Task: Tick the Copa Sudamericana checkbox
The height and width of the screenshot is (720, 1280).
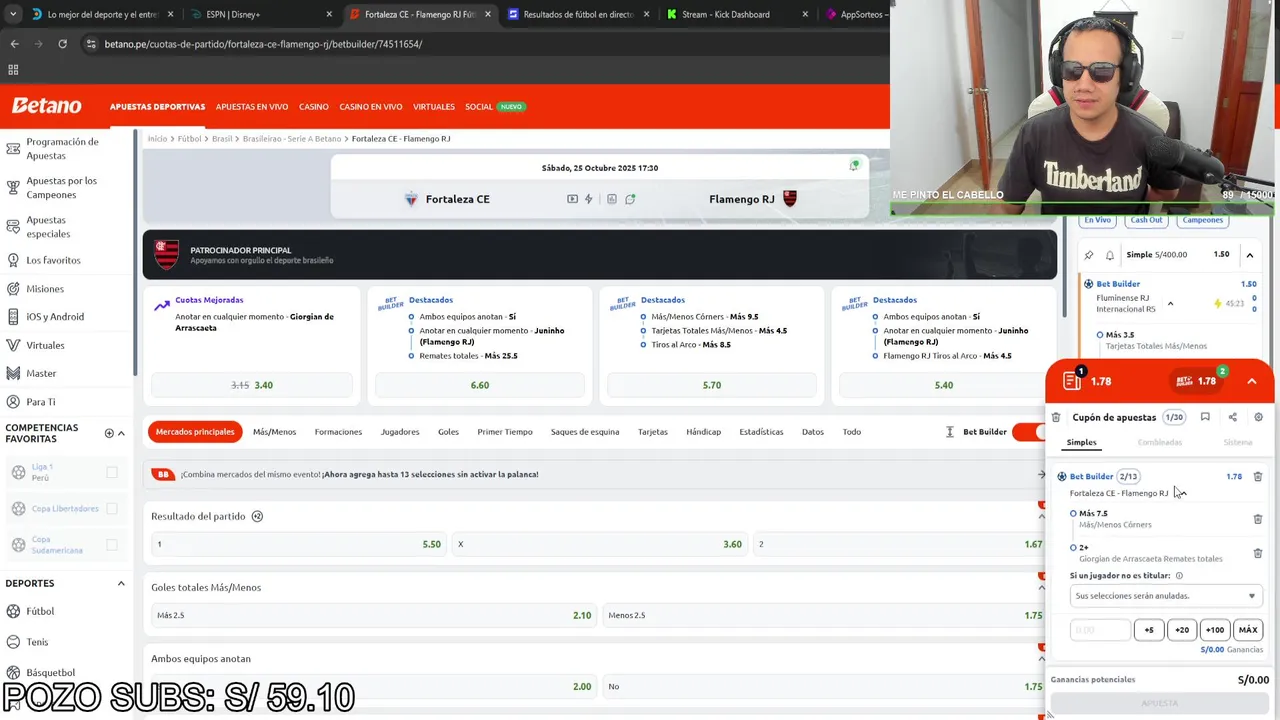Action: coord(112,545)
